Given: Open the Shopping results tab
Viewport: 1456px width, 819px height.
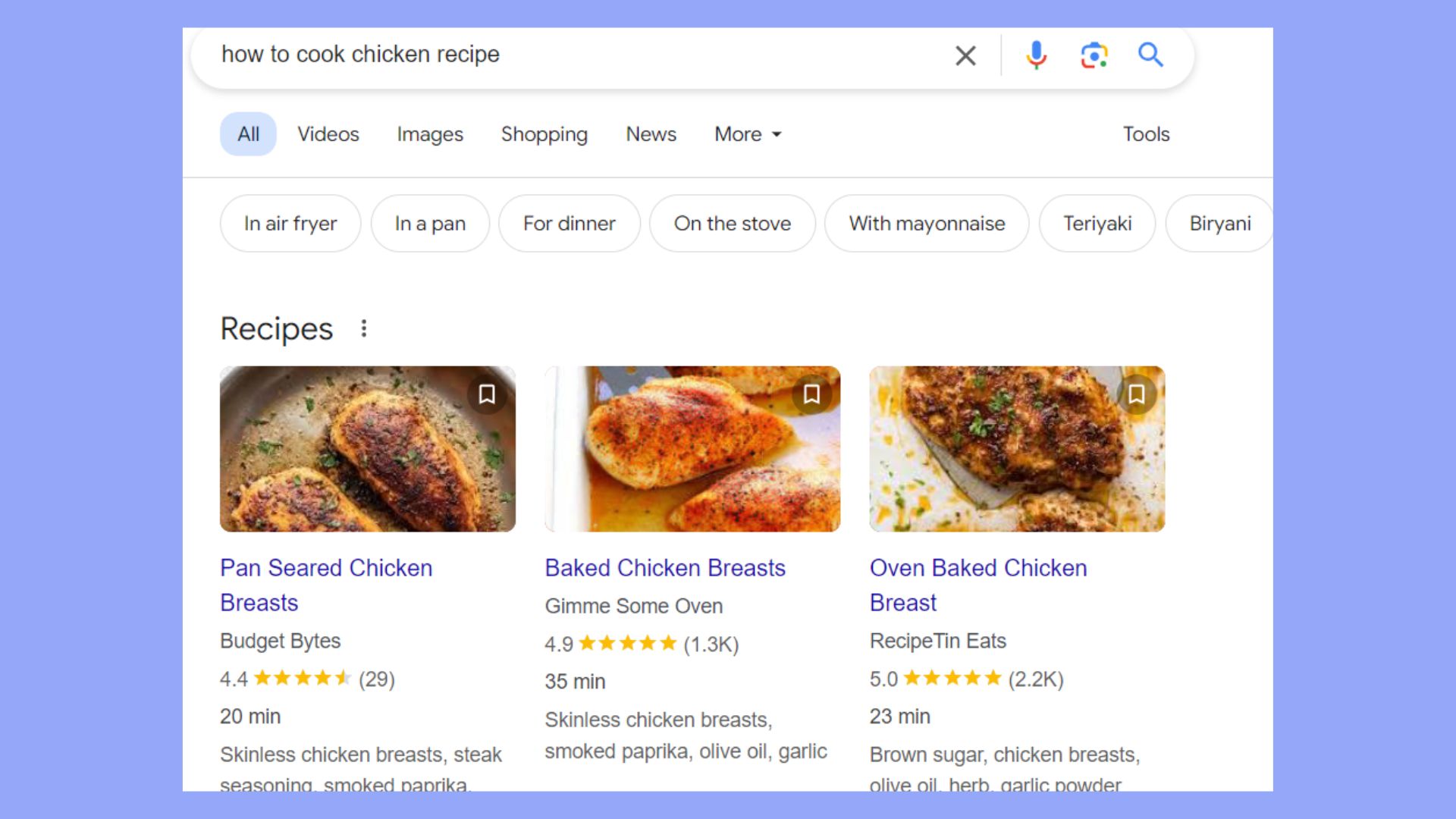Looking at the screenshot, I should pos(544,134).
